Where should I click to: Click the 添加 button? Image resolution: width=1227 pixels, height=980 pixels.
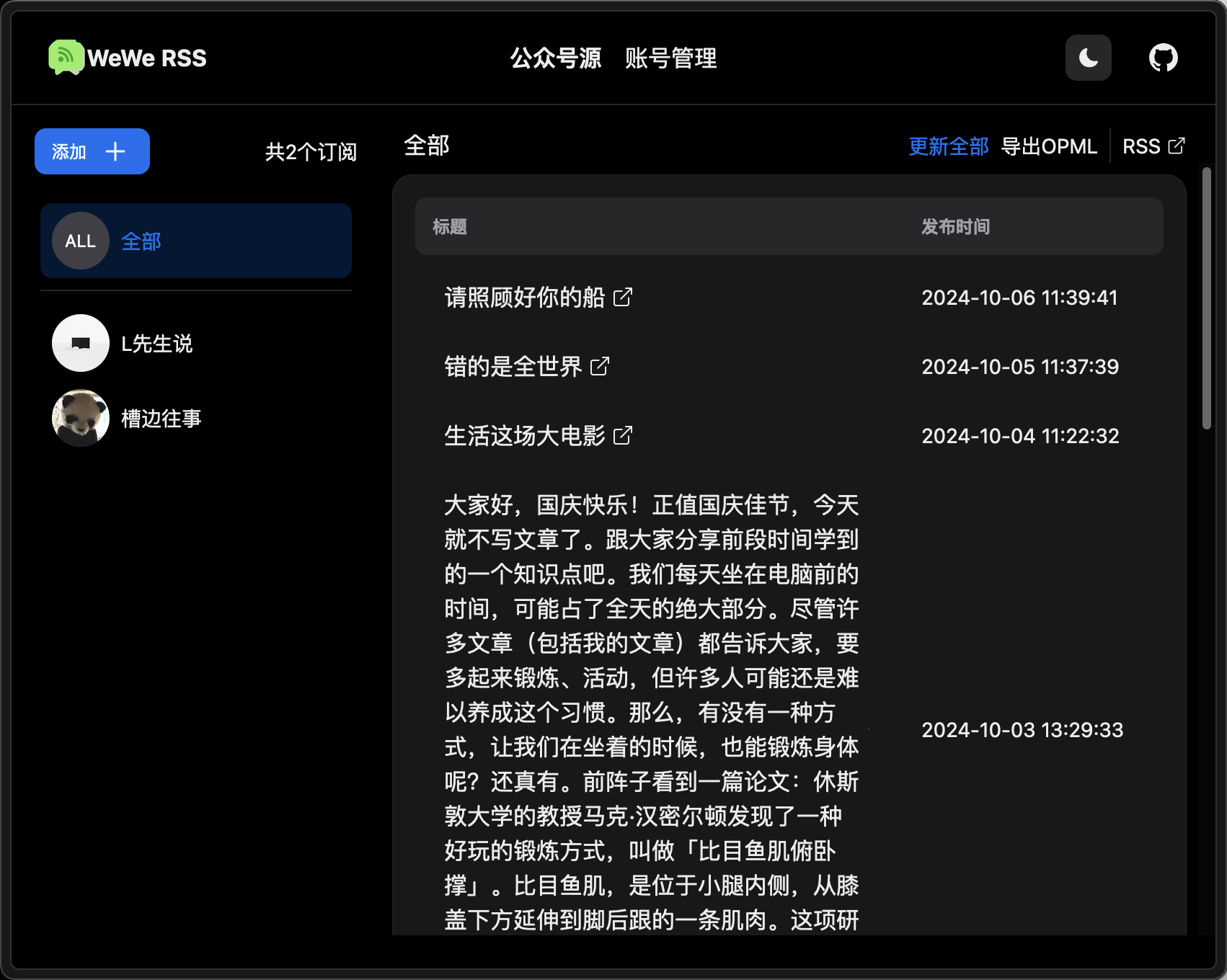coord(92,151)
